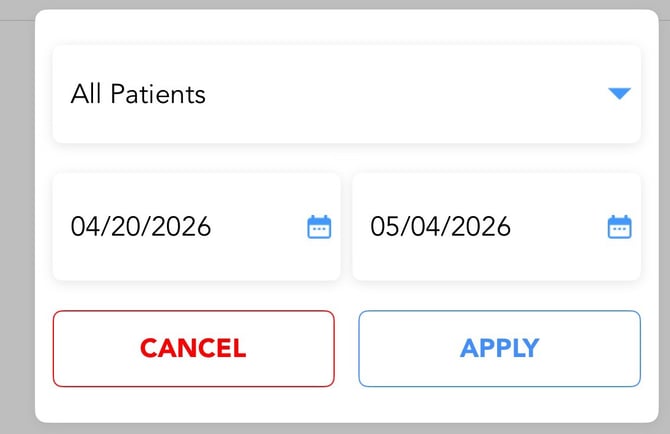Click the end date text 05/04/2026

[441, 227]
